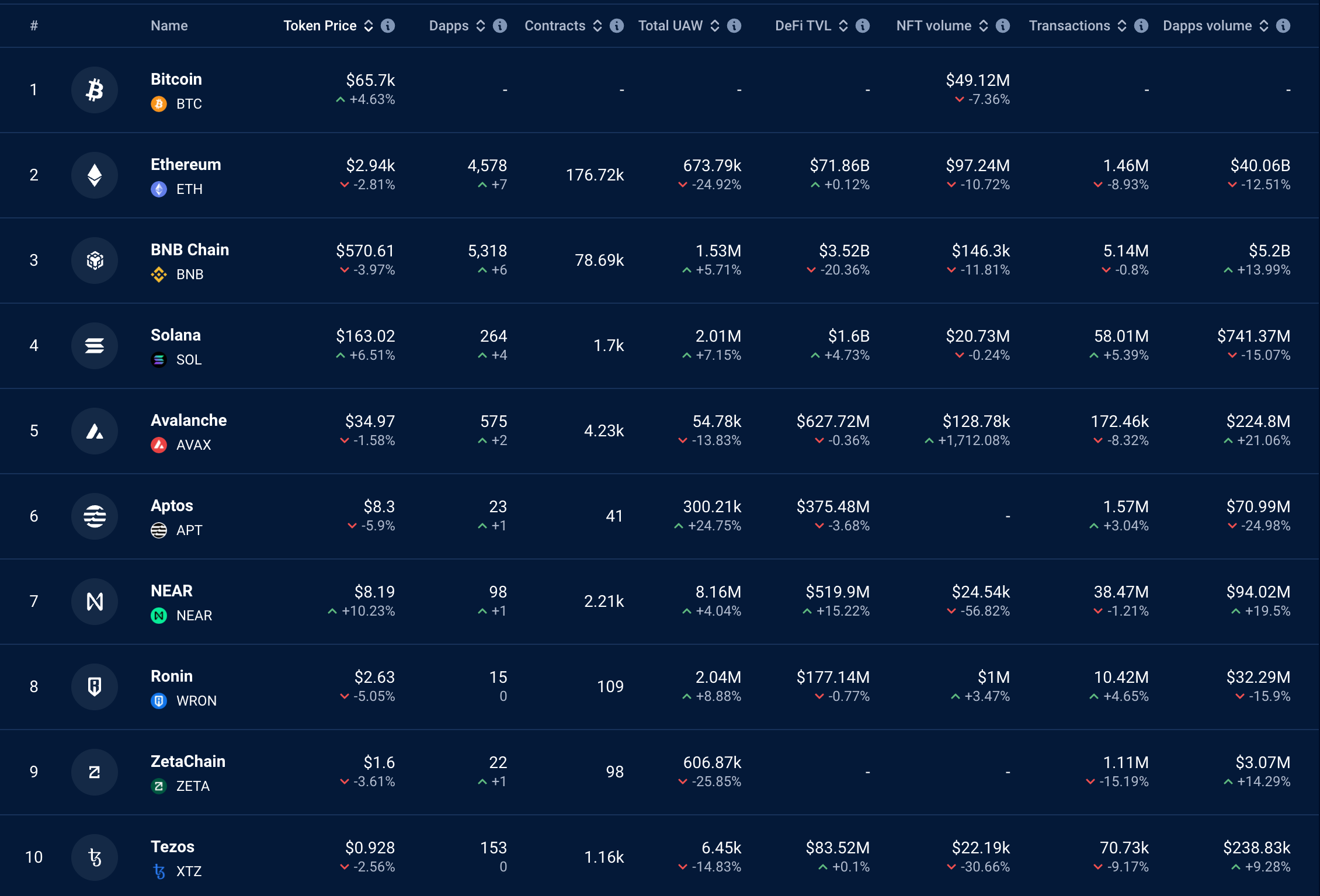The image size is (1320, 896).
Task: Click the NEAR chain logo icon
Action: [95, 602]
